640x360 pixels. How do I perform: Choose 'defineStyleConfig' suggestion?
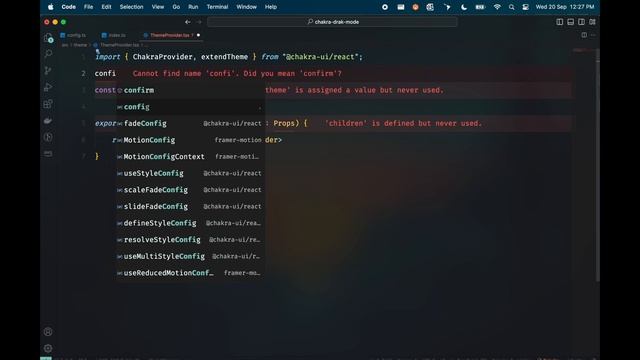[191, 223]
